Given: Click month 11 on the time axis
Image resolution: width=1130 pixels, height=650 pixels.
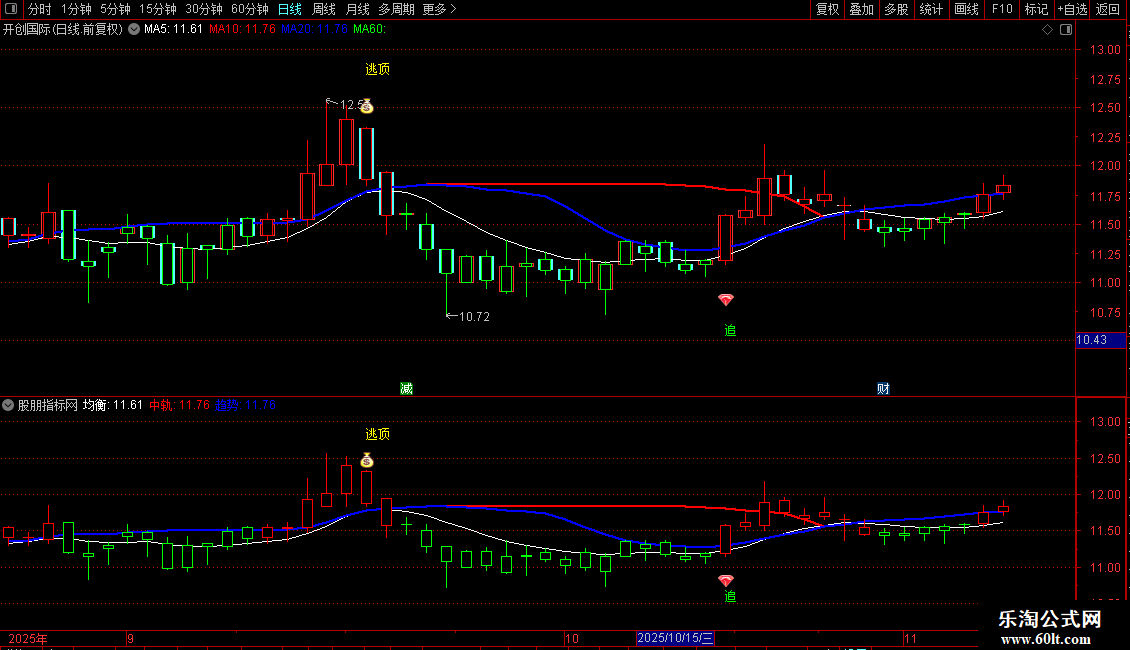Looking at the screenshot, I should pos(911,638).
